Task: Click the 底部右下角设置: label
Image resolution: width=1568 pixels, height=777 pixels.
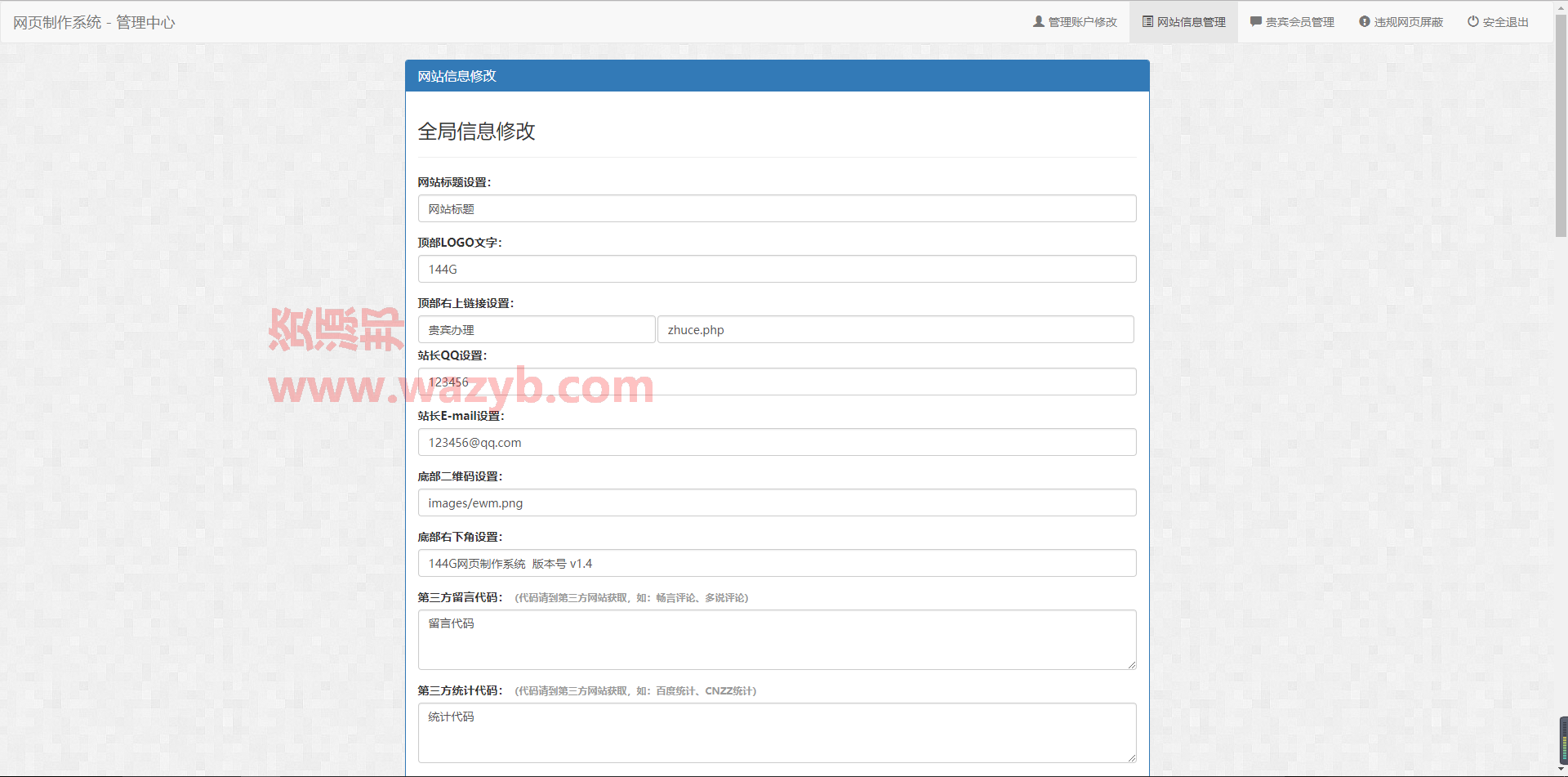Action: point(460,537)
